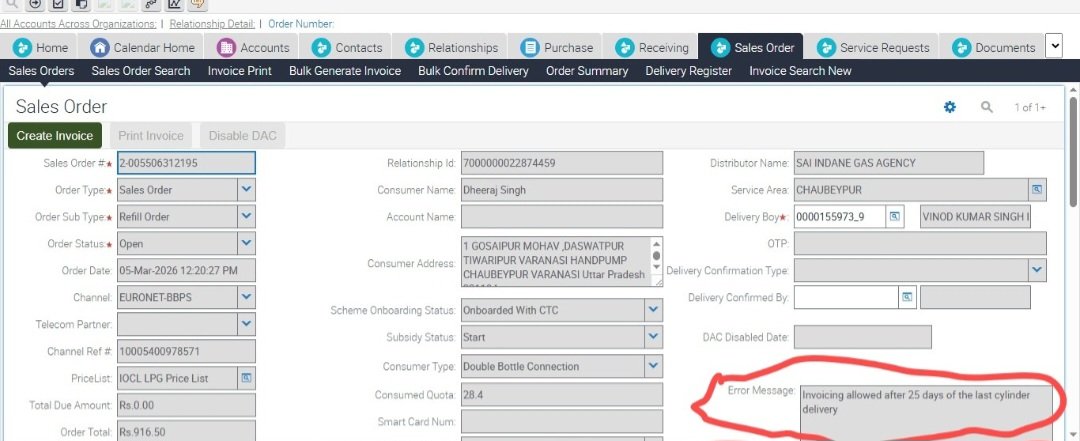Follow All Accounts Across Organizations link

click(79, 24)
